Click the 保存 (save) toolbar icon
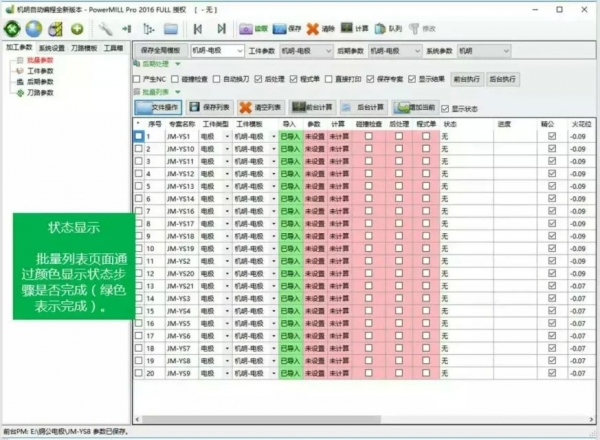 [287, 29]
